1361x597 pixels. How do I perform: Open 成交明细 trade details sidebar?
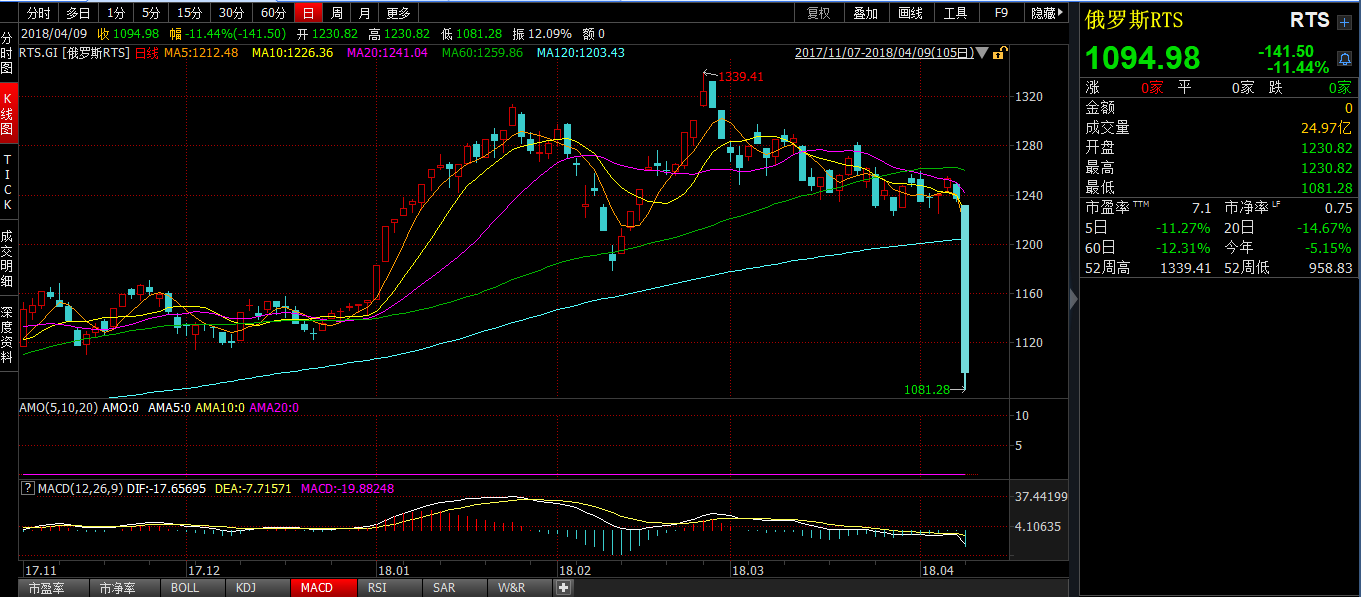8,259
